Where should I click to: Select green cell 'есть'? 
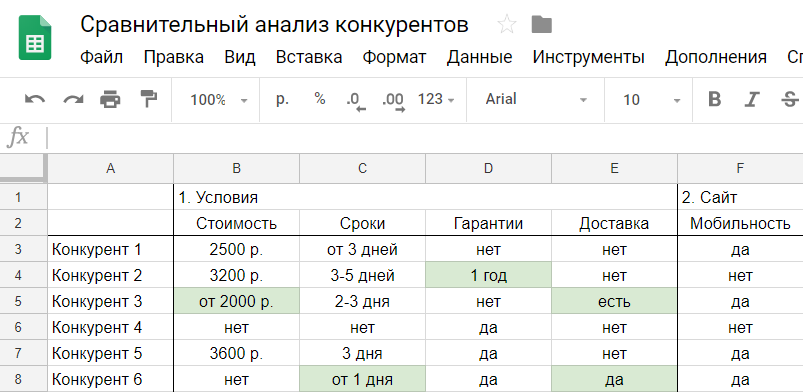pyautogui.click(x=615, y=301)
